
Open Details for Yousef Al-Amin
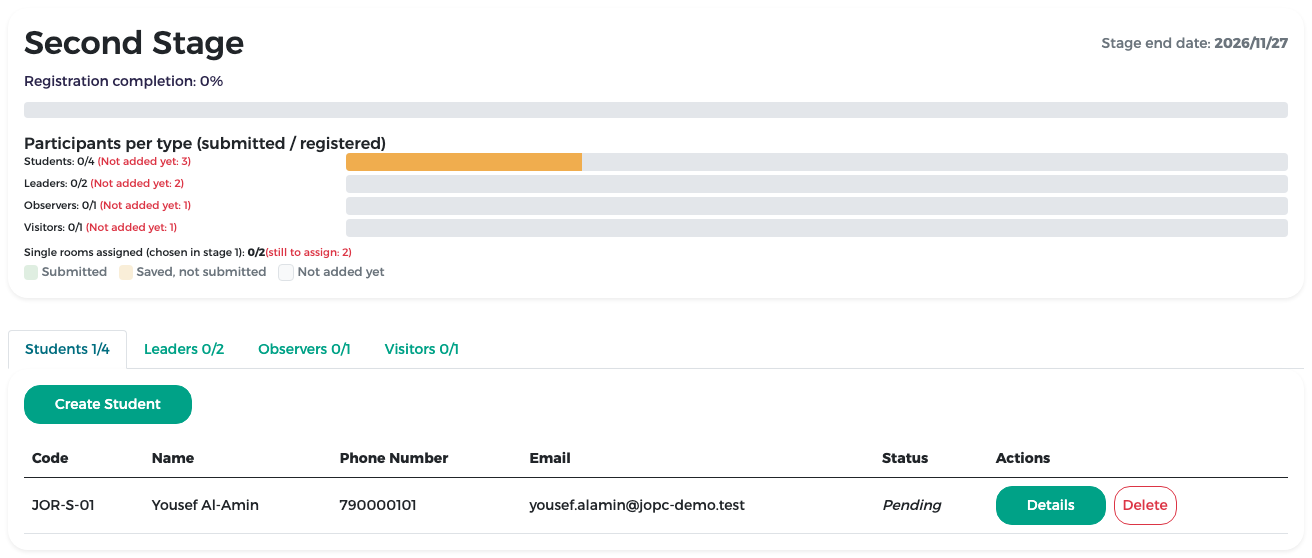1050,505
